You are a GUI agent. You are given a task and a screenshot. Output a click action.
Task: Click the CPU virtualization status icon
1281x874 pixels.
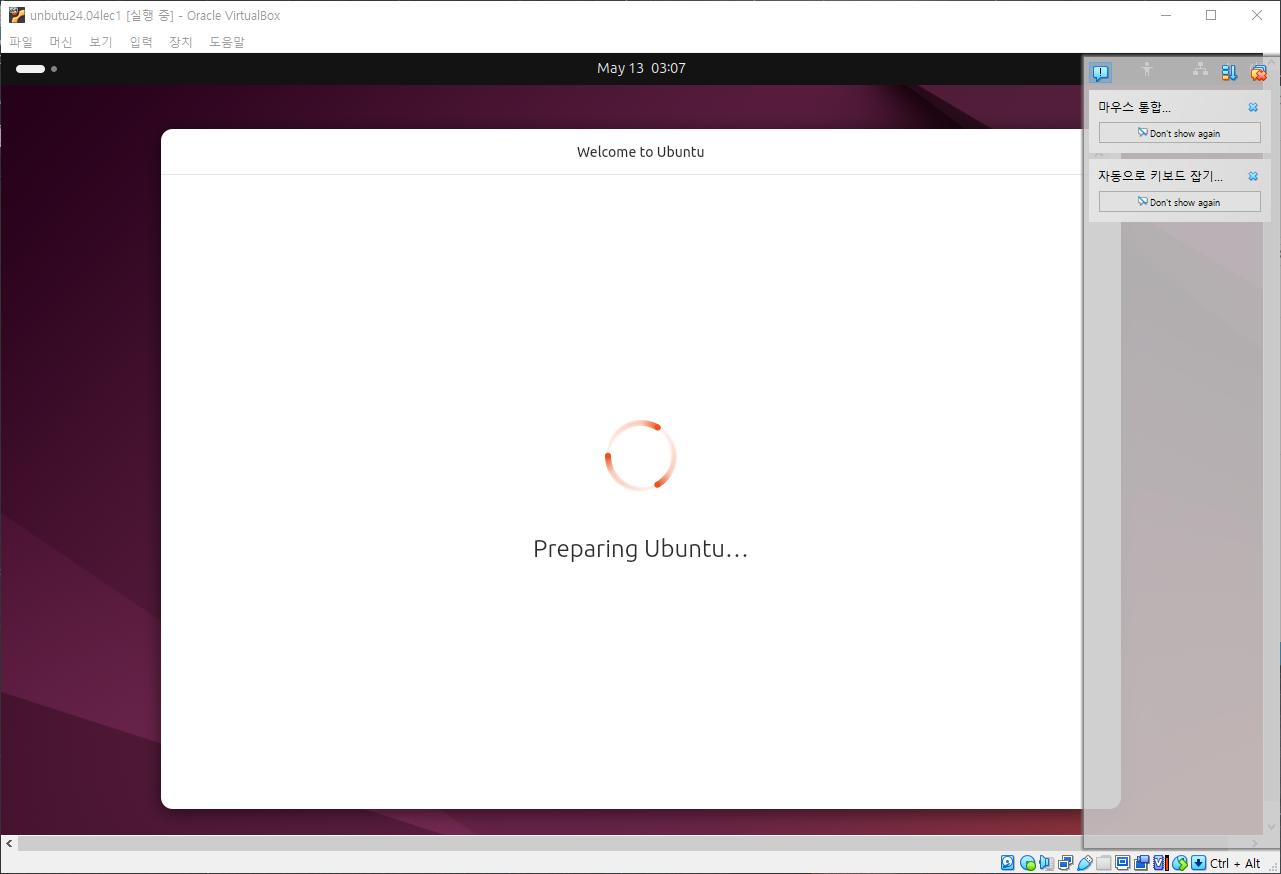(1160, 863)
